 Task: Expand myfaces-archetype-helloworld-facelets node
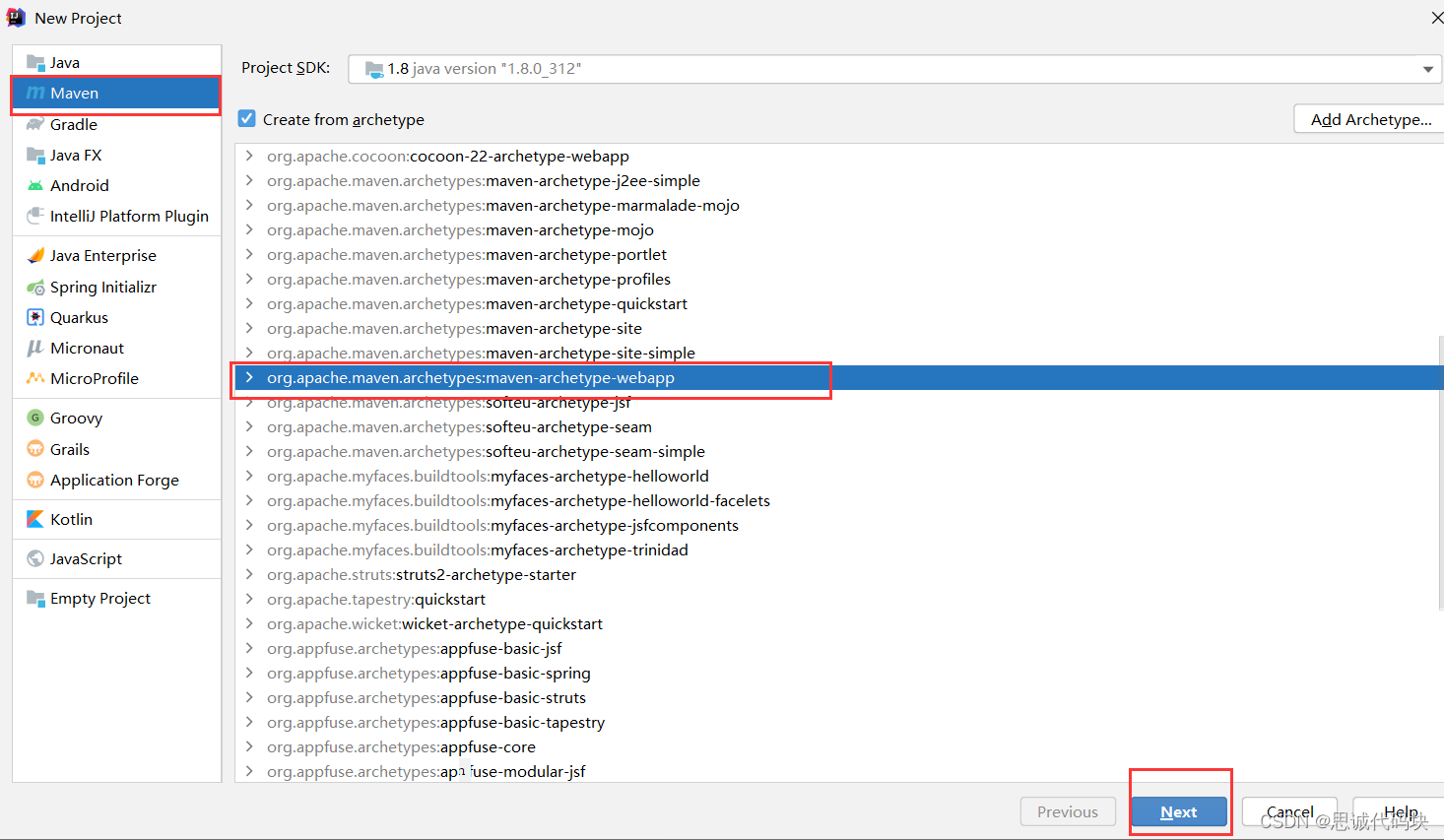(x=249, y=500)
